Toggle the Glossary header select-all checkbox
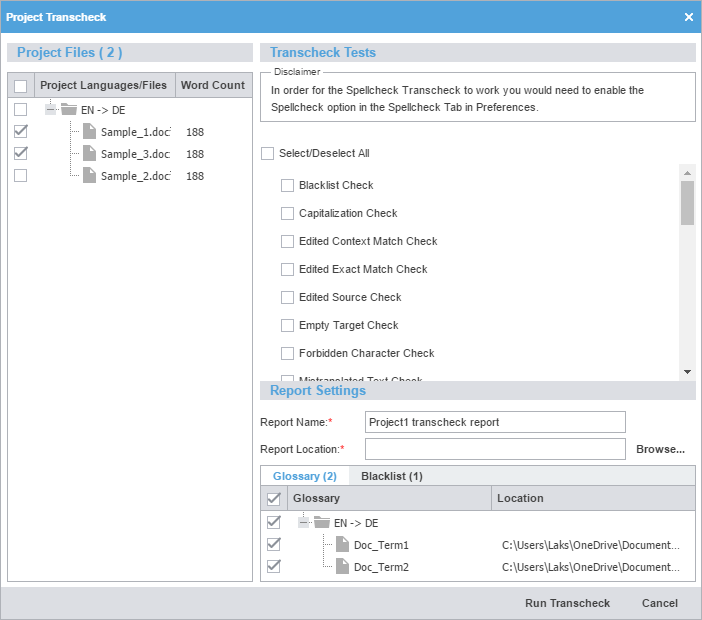This screenshot has width=702, height=620. [x=274, y=499]
